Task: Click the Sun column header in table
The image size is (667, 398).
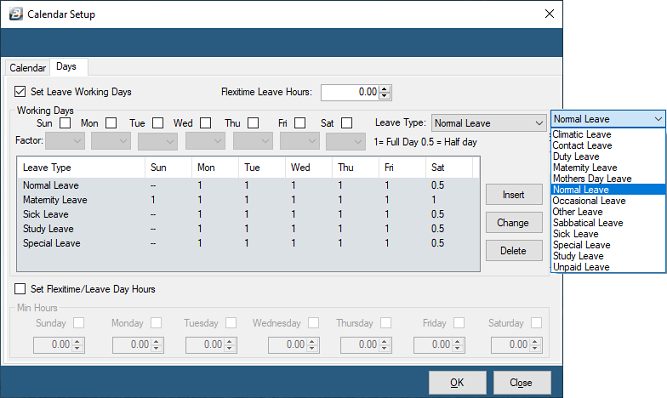Action: [168, 168]
